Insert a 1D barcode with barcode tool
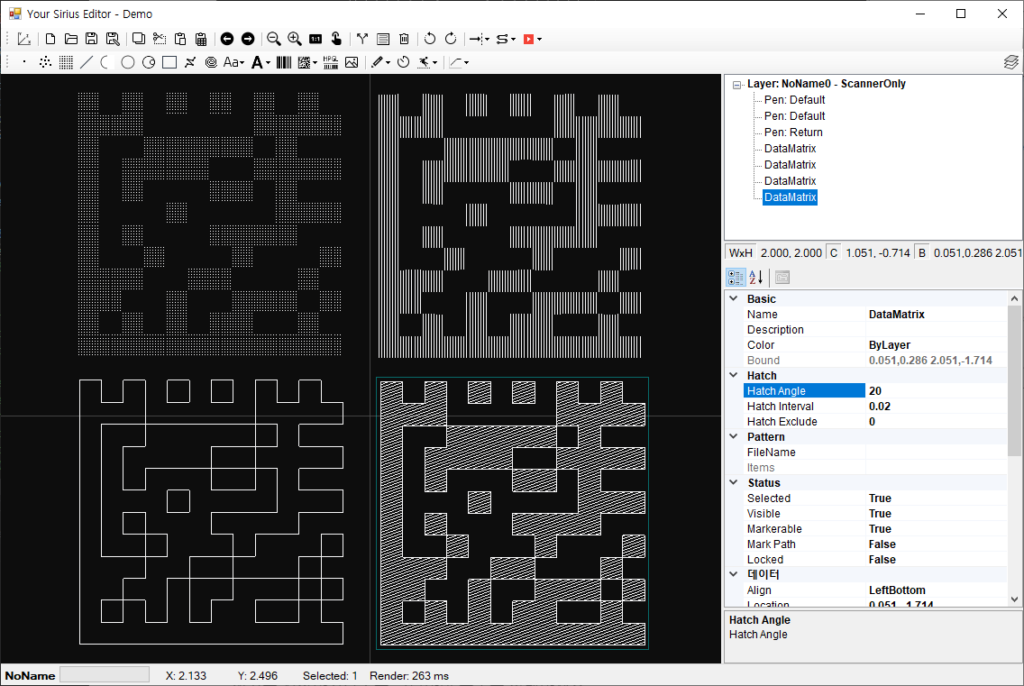The height and width of the screenshot is (686, 1024). click(284, 63)
